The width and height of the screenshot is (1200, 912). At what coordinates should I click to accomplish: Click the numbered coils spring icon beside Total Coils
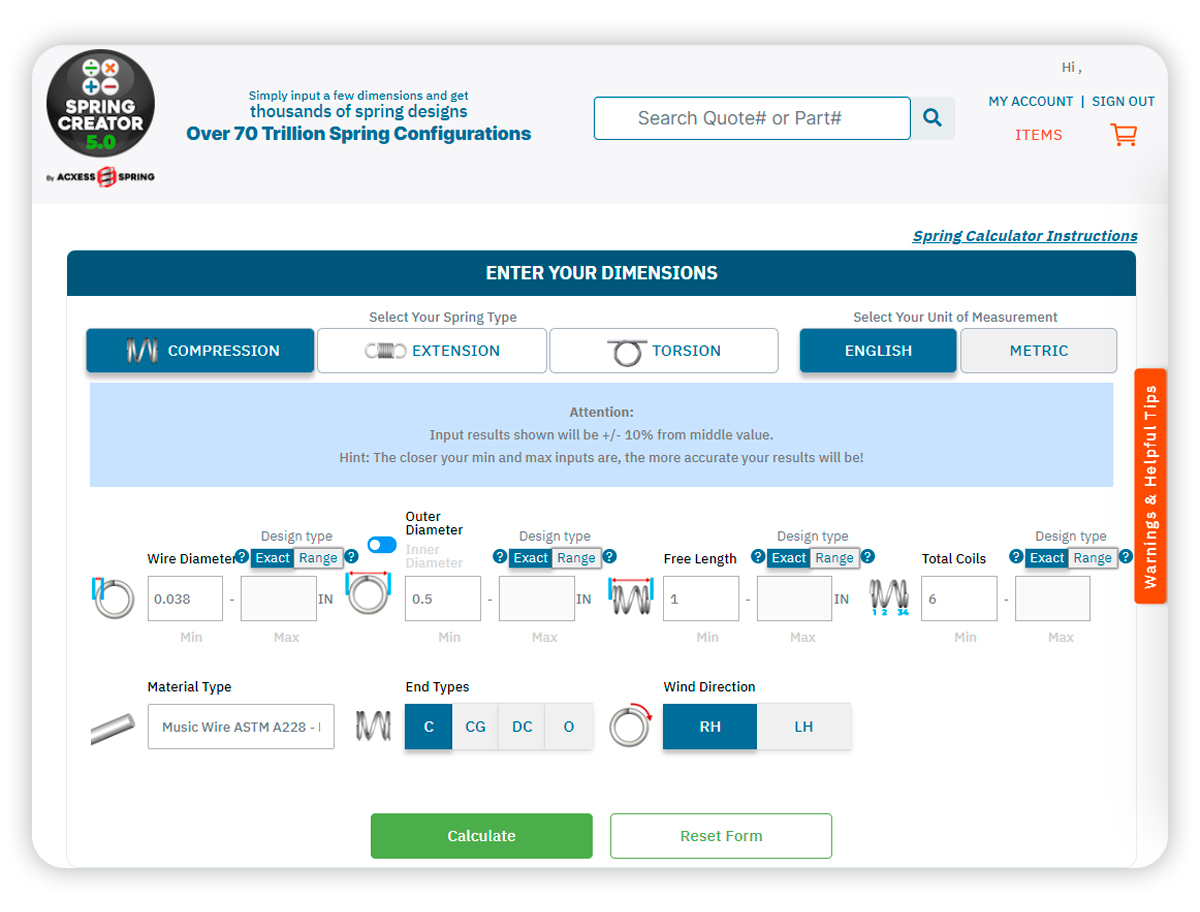pyautogui.click(x=888, y=597)
